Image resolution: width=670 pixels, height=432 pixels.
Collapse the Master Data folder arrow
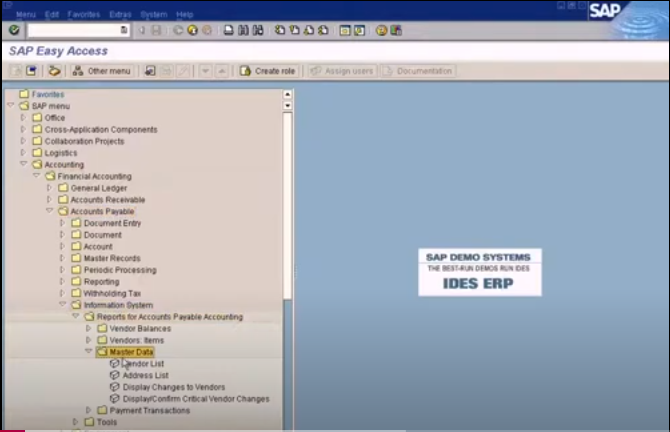pos(88,351)
